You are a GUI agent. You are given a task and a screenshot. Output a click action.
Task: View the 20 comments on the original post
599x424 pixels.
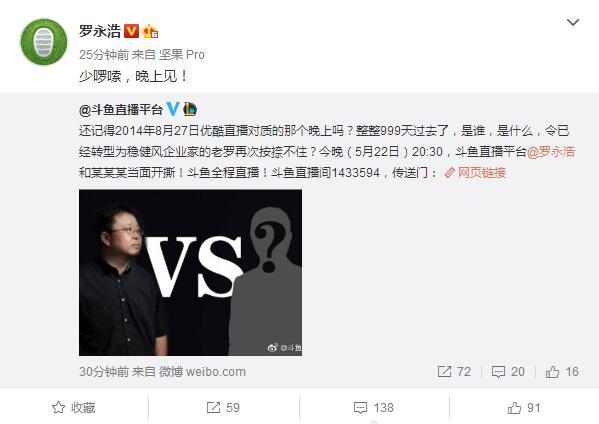(x=508, y=372)
